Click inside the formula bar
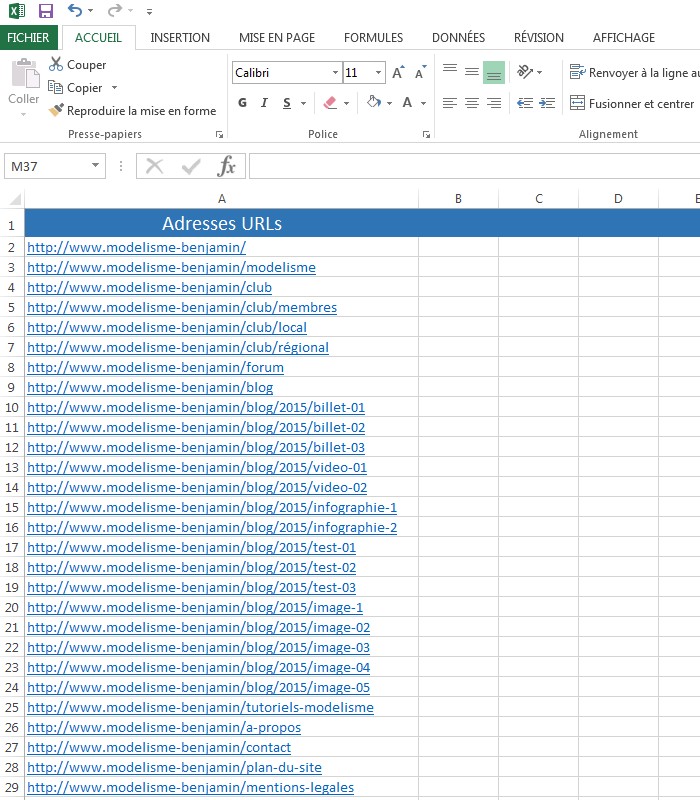This screenshot has width=700, height=800. (474, 166)
